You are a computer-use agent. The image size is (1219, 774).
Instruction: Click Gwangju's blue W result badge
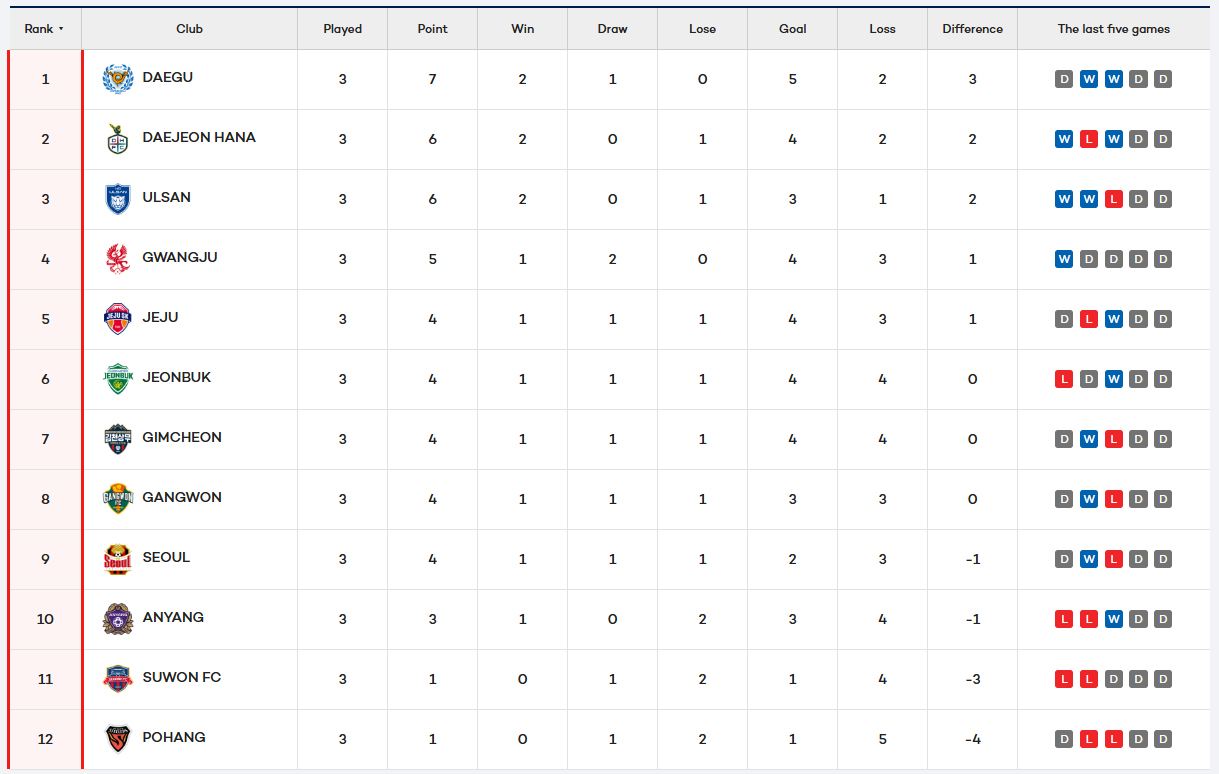(1064, 259)
